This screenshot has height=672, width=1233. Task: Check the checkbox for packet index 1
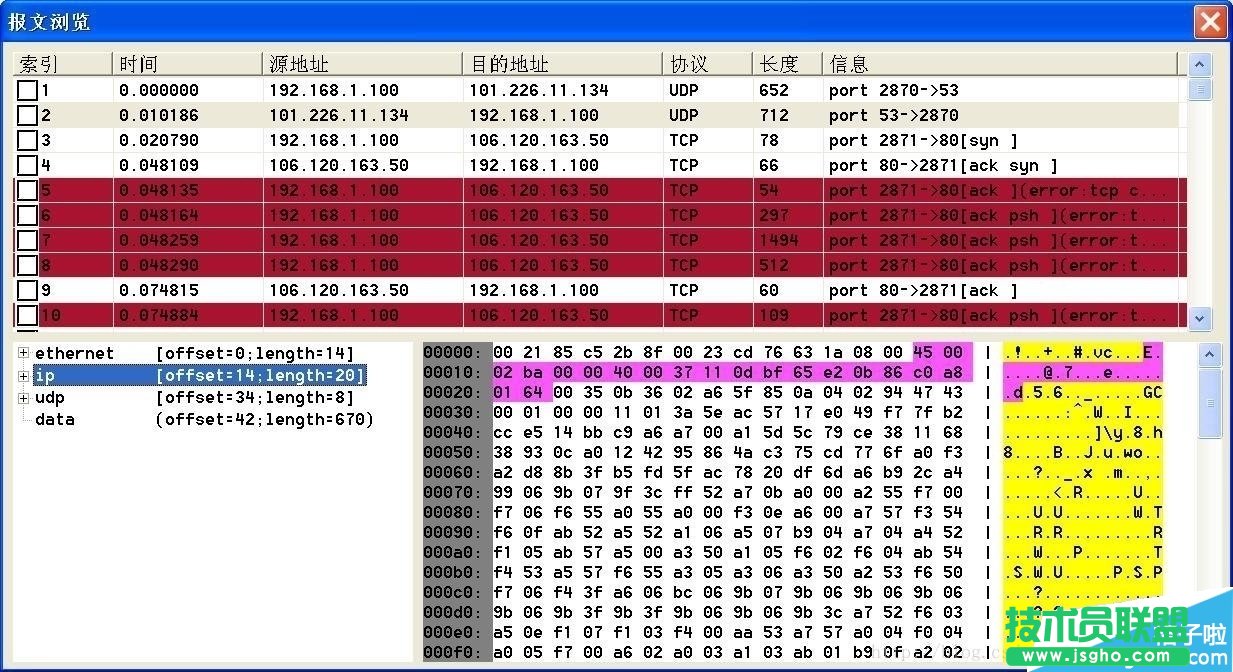point(27,90)
